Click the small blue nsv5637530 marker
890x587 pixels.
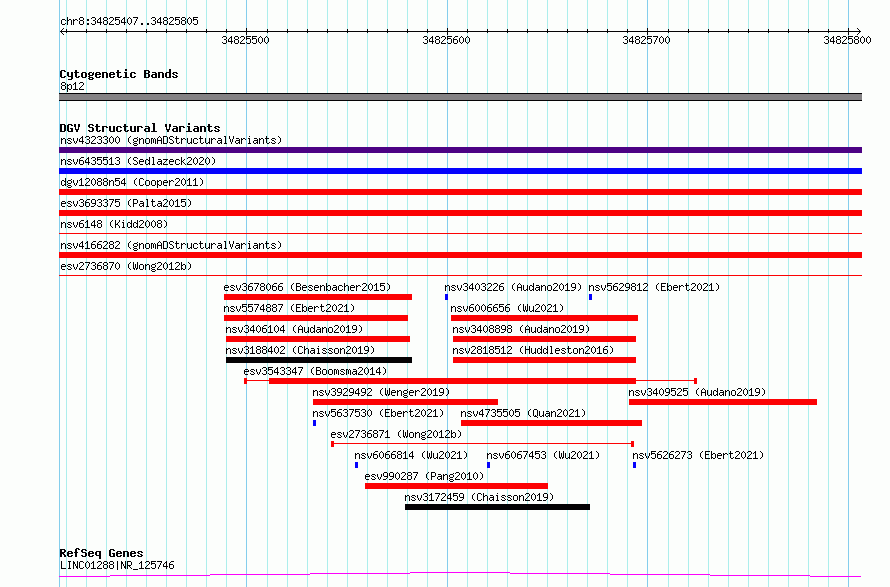coord(314,423)
